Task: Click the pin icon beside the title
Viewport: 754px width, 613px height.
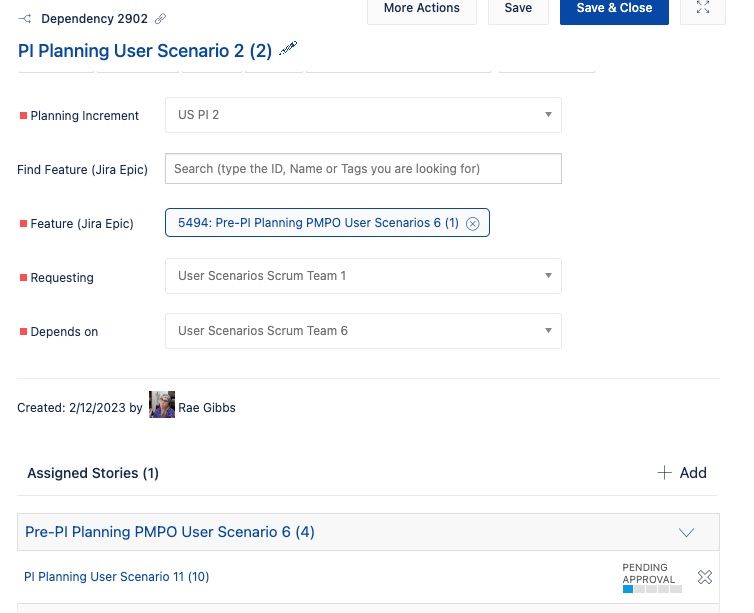Action: tap(288, 49)
